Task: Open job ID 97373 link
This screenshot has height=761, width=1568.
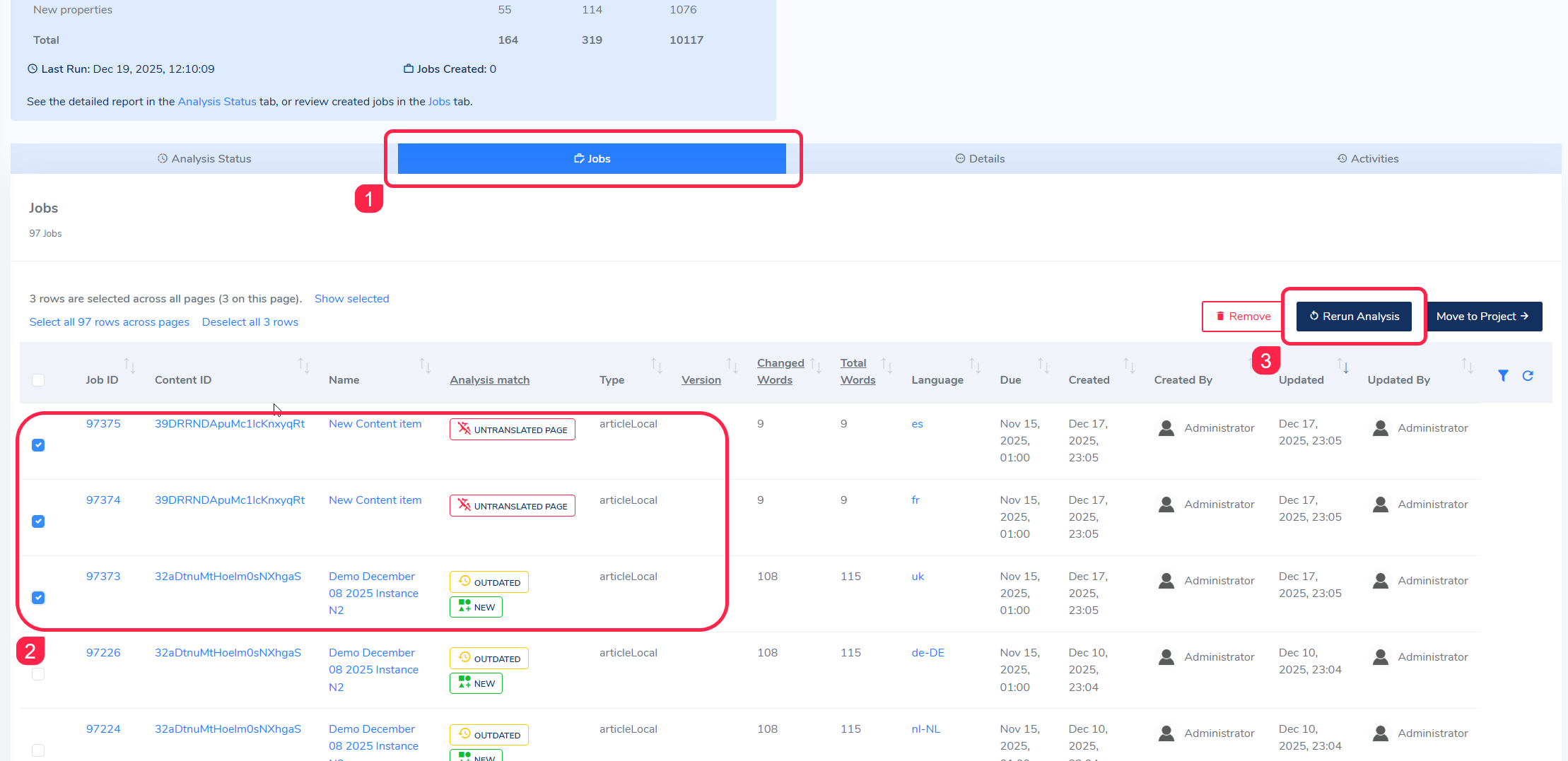Action: point(103,577)
